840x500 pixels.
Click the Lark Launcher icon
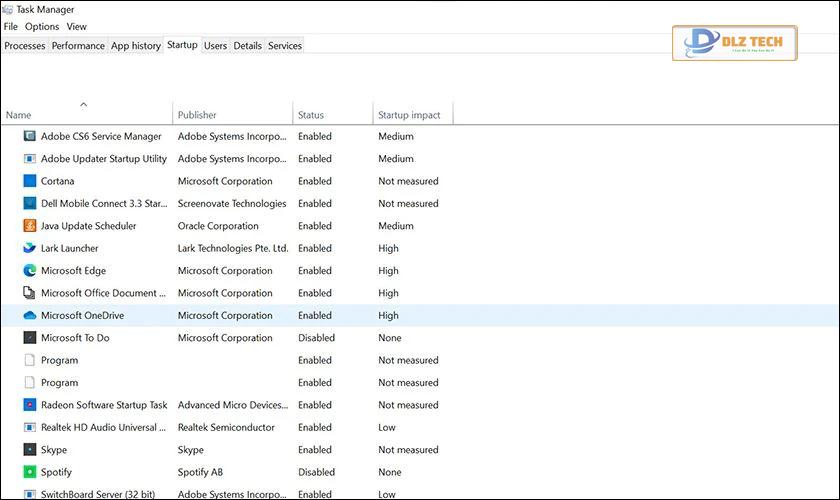(x=29, y=248)
